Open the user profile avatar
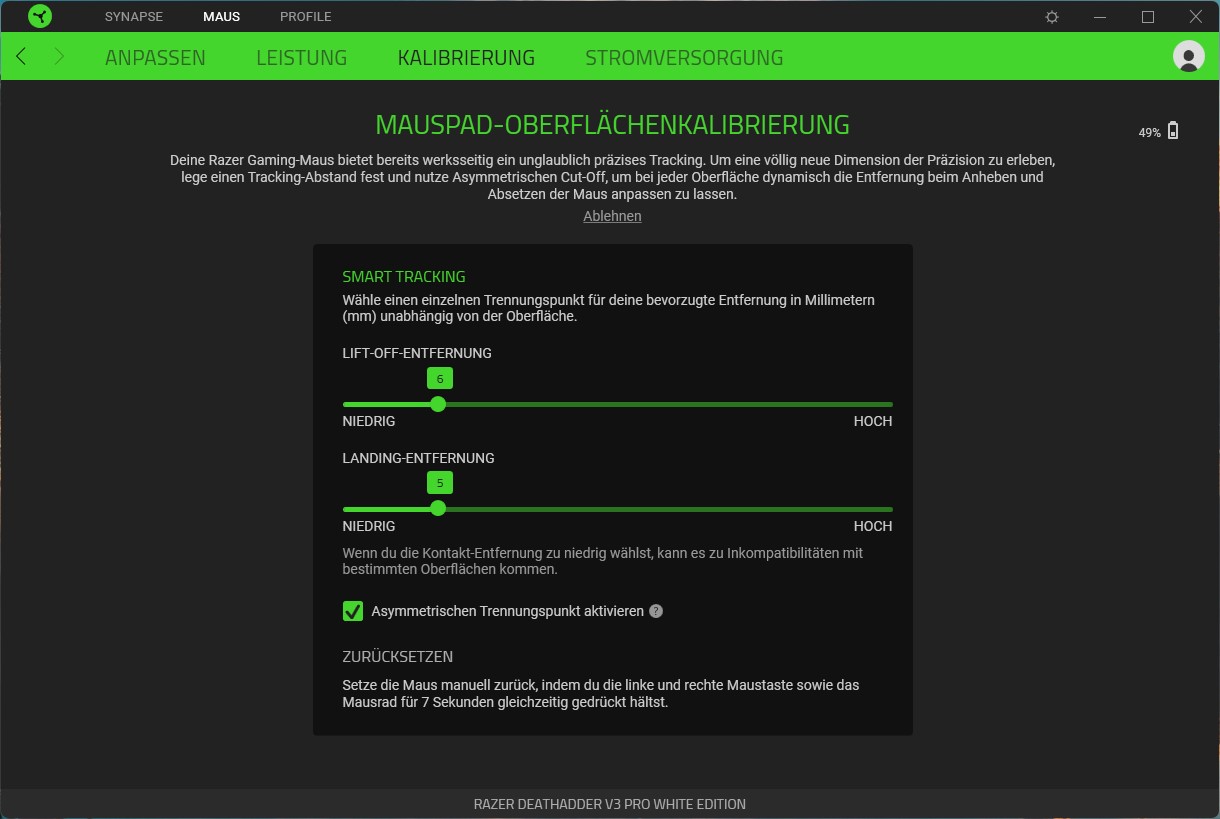 coord(1189,56)
